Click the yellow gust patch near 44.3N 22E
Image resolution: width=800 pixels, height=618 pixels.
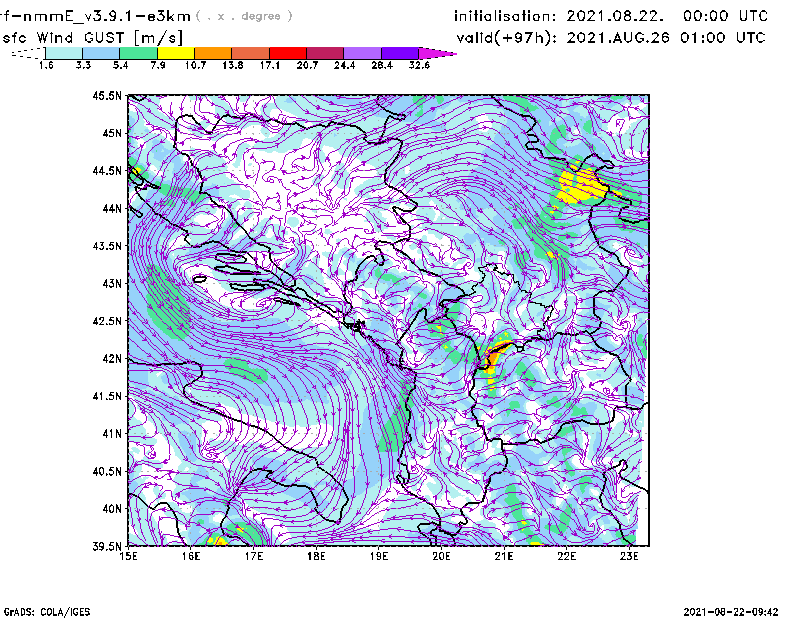(x=580, y=185)
